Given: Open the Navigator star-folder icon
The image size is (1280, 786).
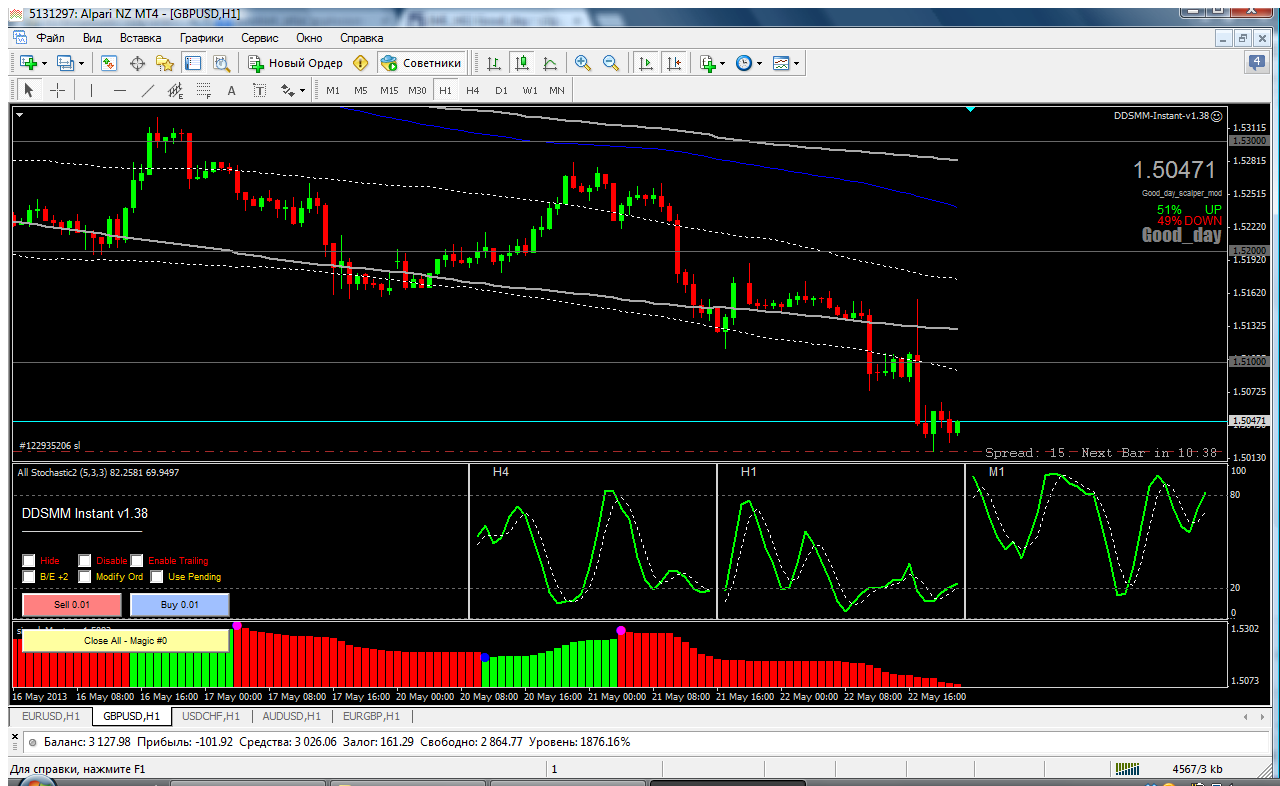Looking at the screenshot, I should point(165,63).
